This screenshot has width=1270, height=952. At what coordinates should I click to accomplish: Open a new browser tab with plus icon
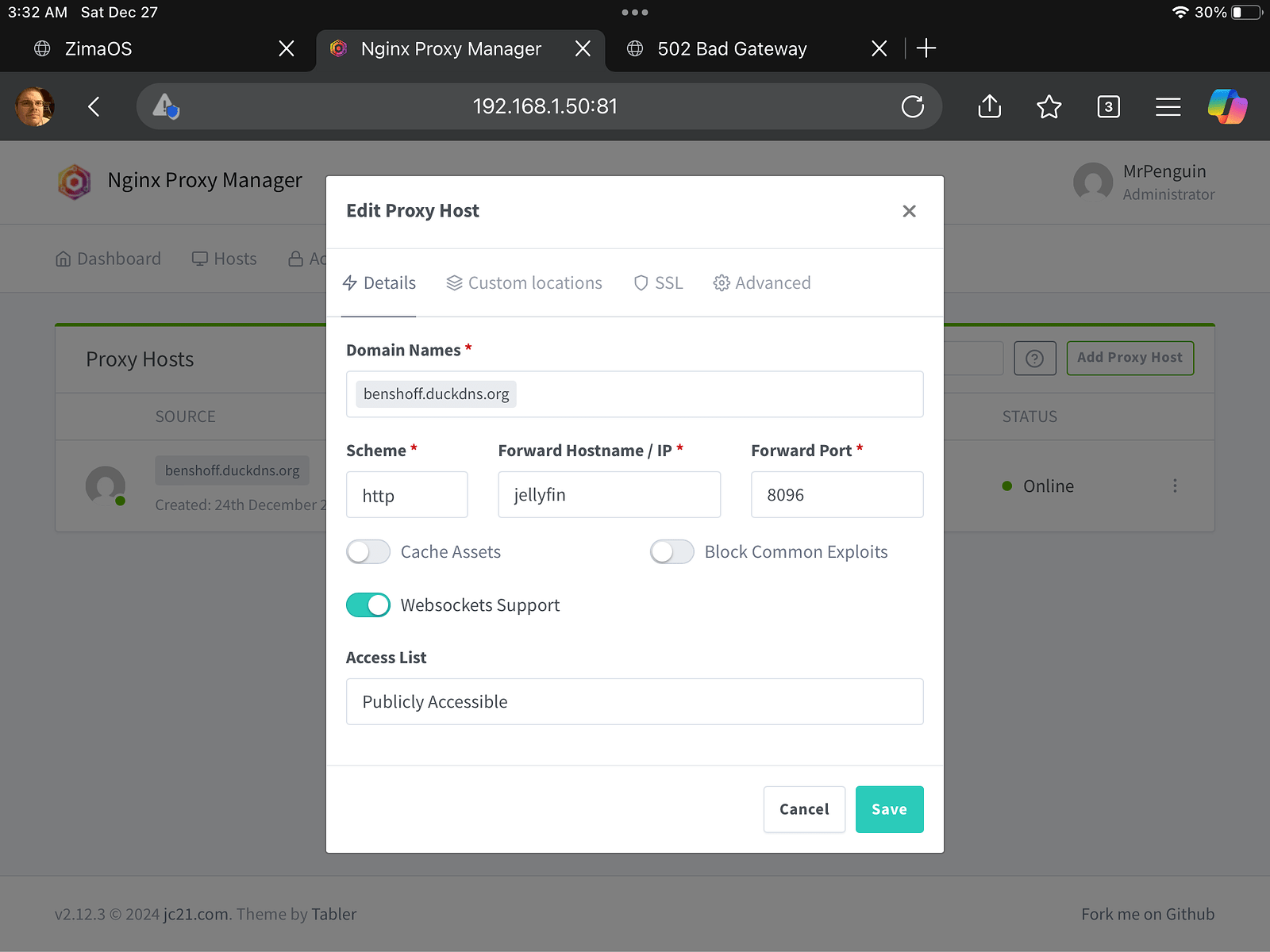926,48
